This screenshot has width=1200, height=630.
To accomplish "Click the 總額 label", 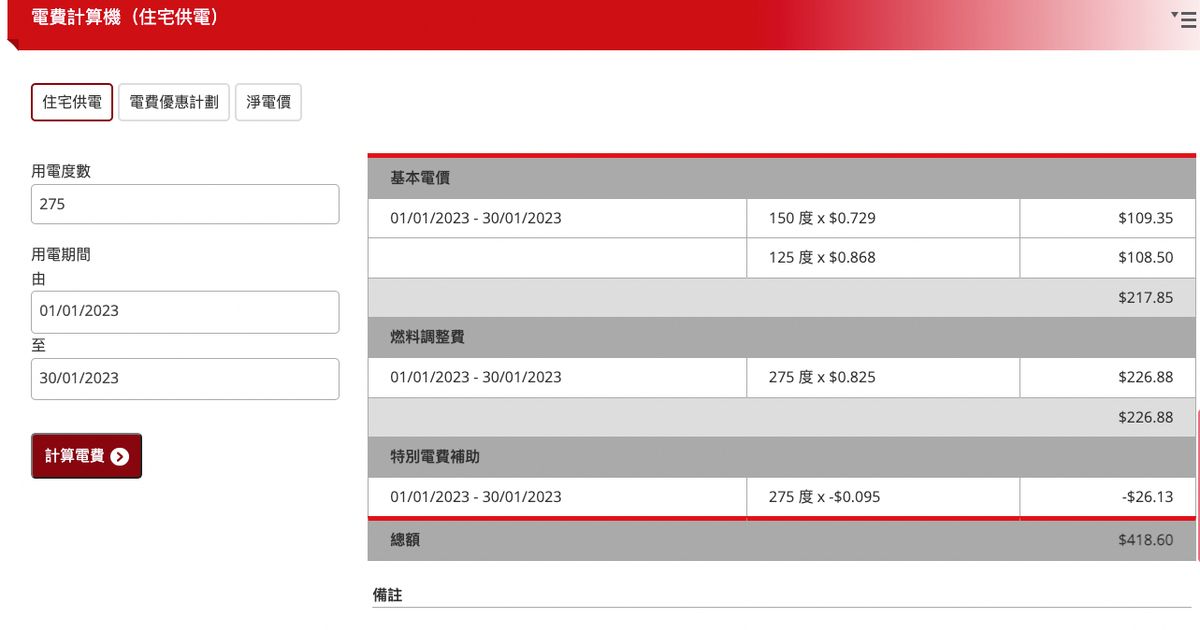I will [x=405, y=540].
